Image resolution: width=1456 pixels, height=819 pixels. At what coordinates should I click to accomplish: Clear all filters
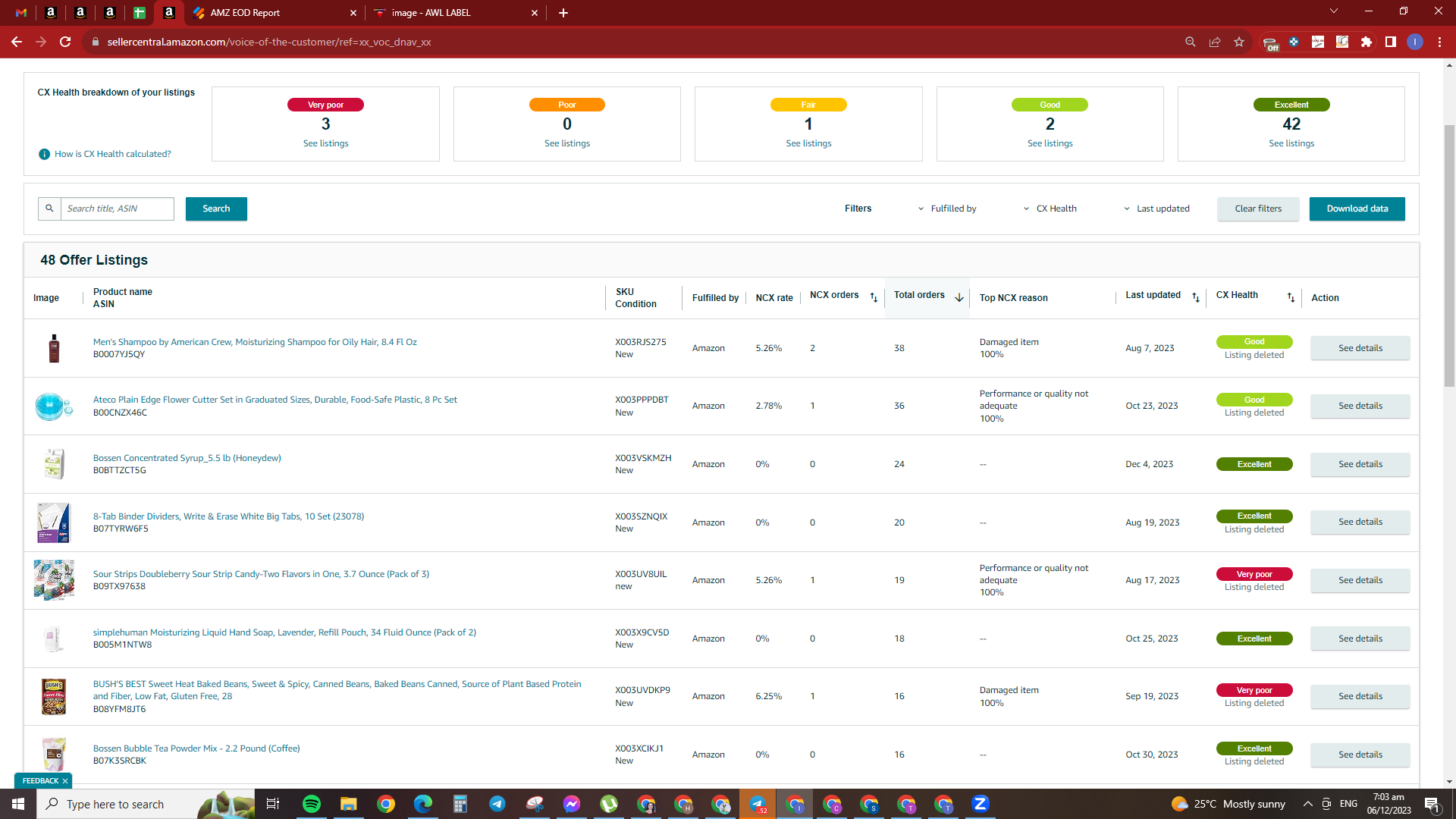1258,209
